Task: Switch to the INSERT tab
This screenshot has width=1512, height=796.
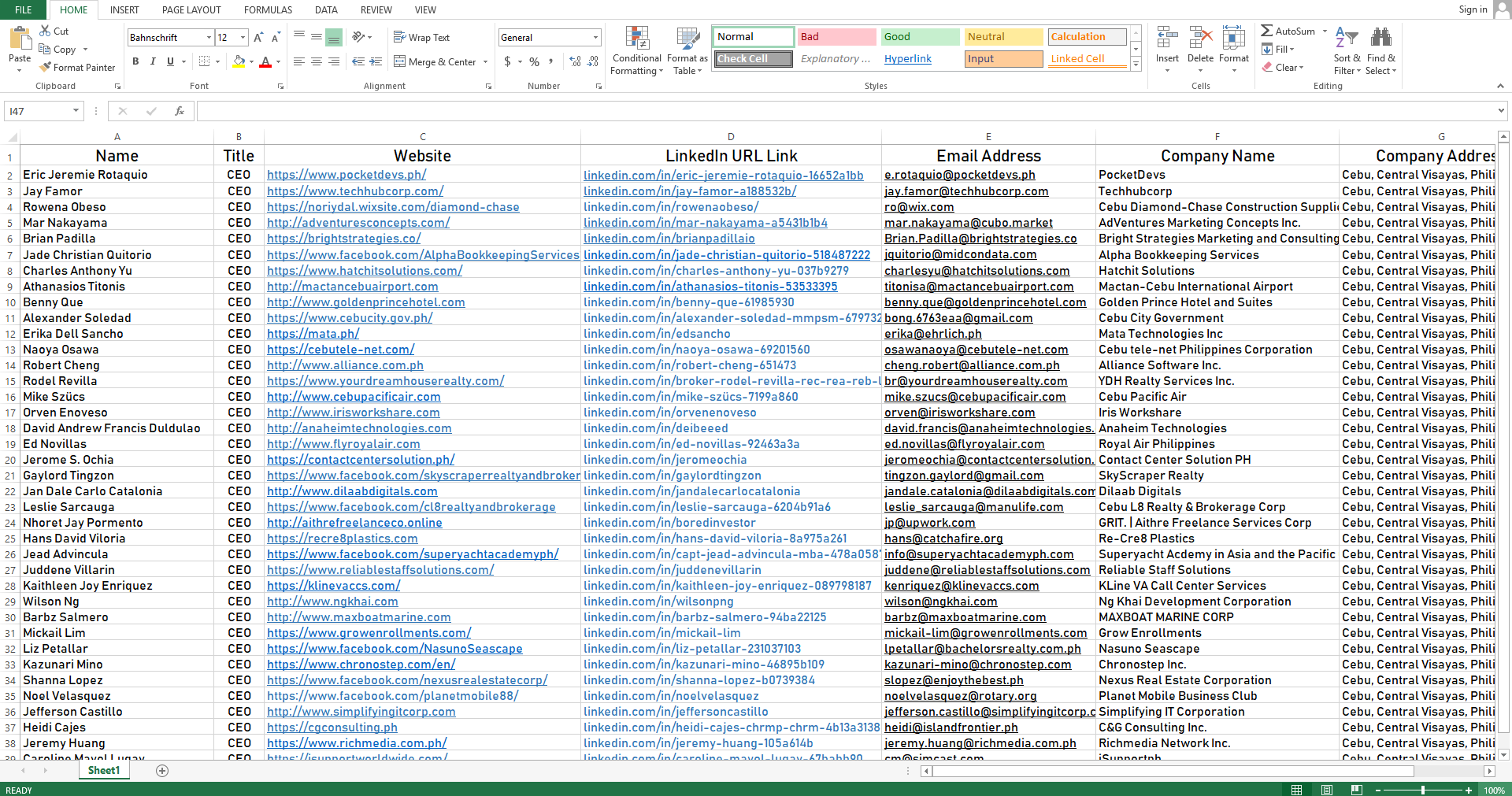Action: click(x=124, y=9)
